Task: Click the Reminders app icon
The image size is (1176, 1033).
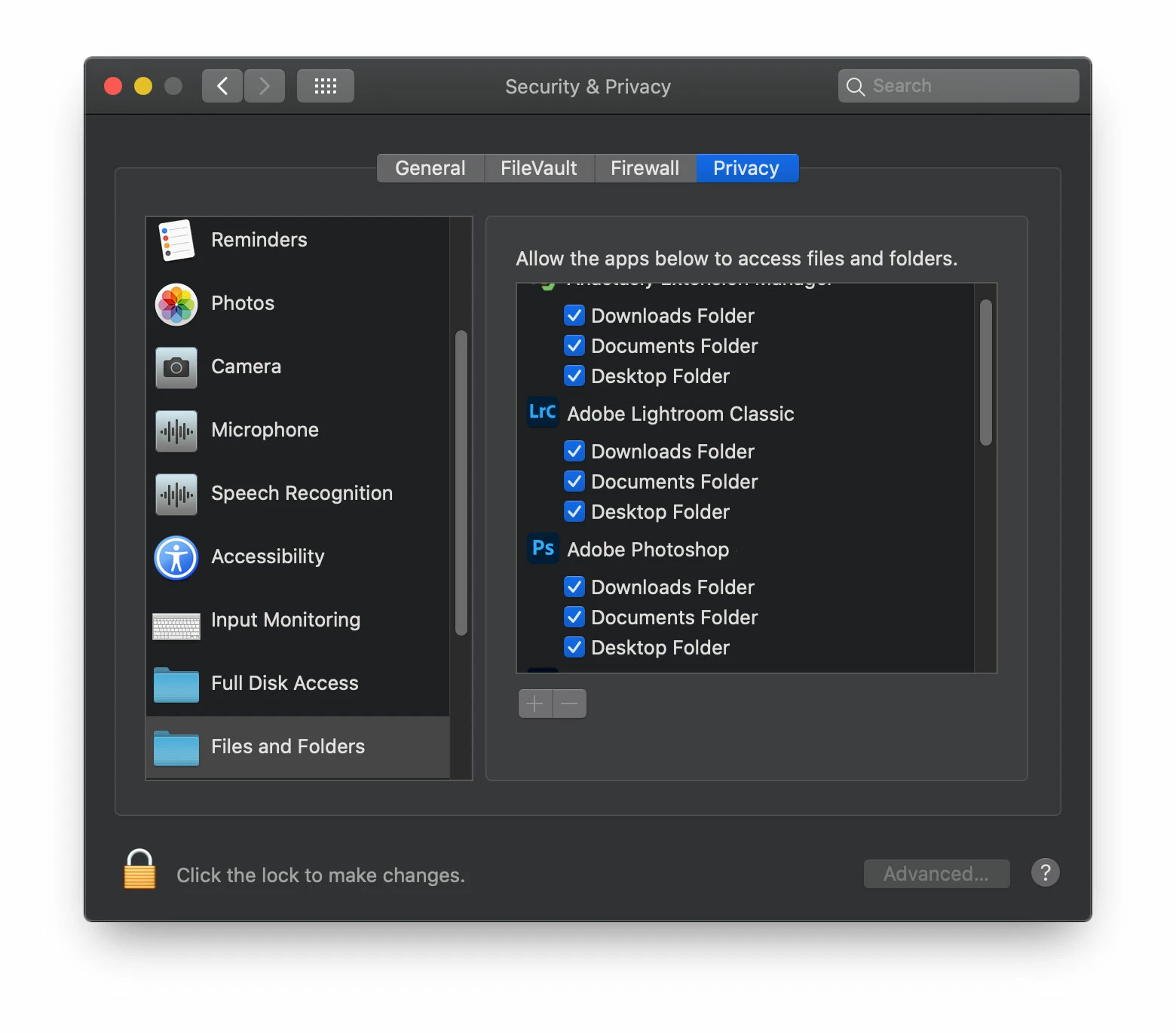Action: (x=176, y=241)
